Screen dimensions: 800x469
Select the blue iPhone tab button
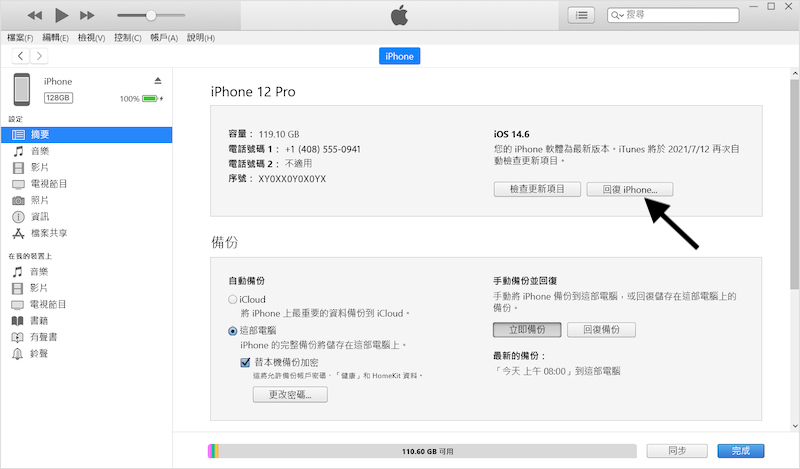[399, 56]
